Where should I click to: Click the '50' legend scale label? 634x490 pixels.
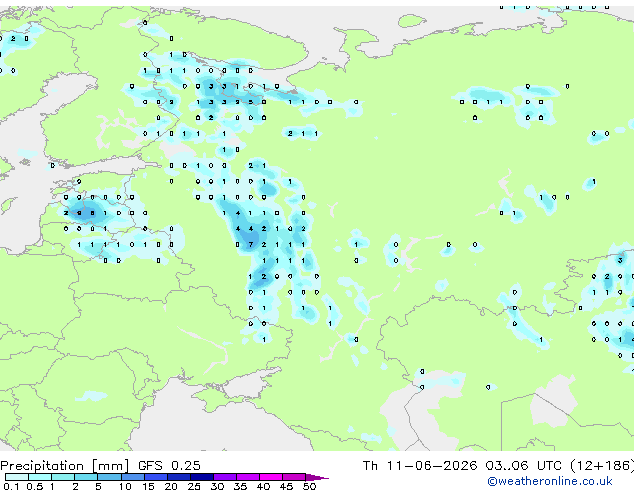pos(310,486)
